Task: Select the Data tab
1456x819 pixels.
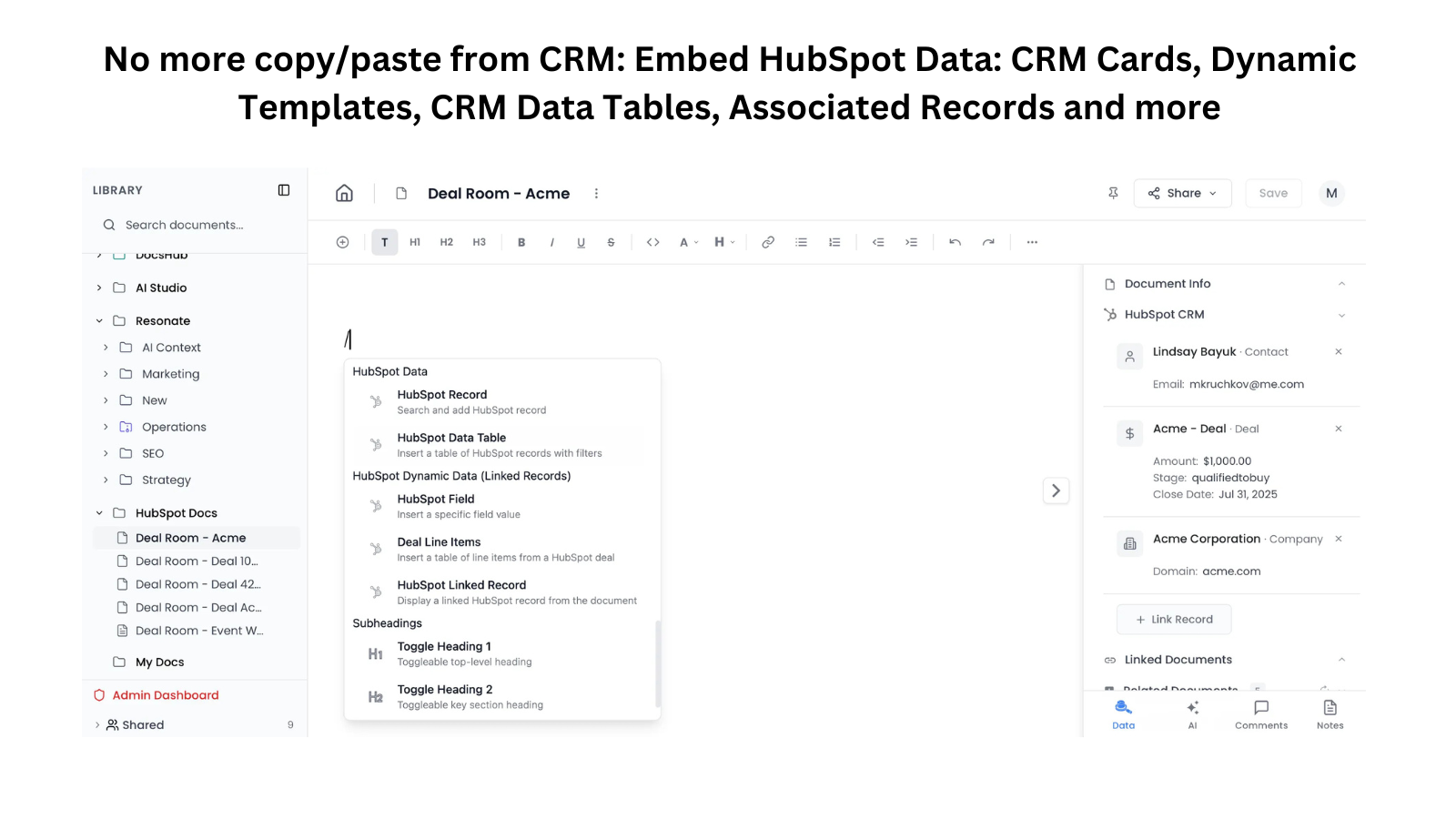Action: (x=1123, y=714)
